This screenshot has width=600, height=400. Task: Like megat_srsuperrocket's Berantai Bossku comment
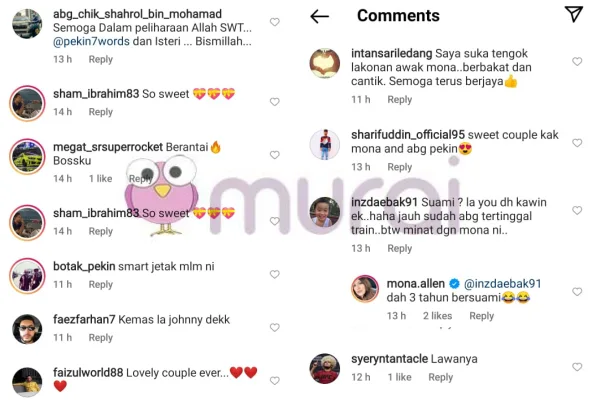click(274, 155)
